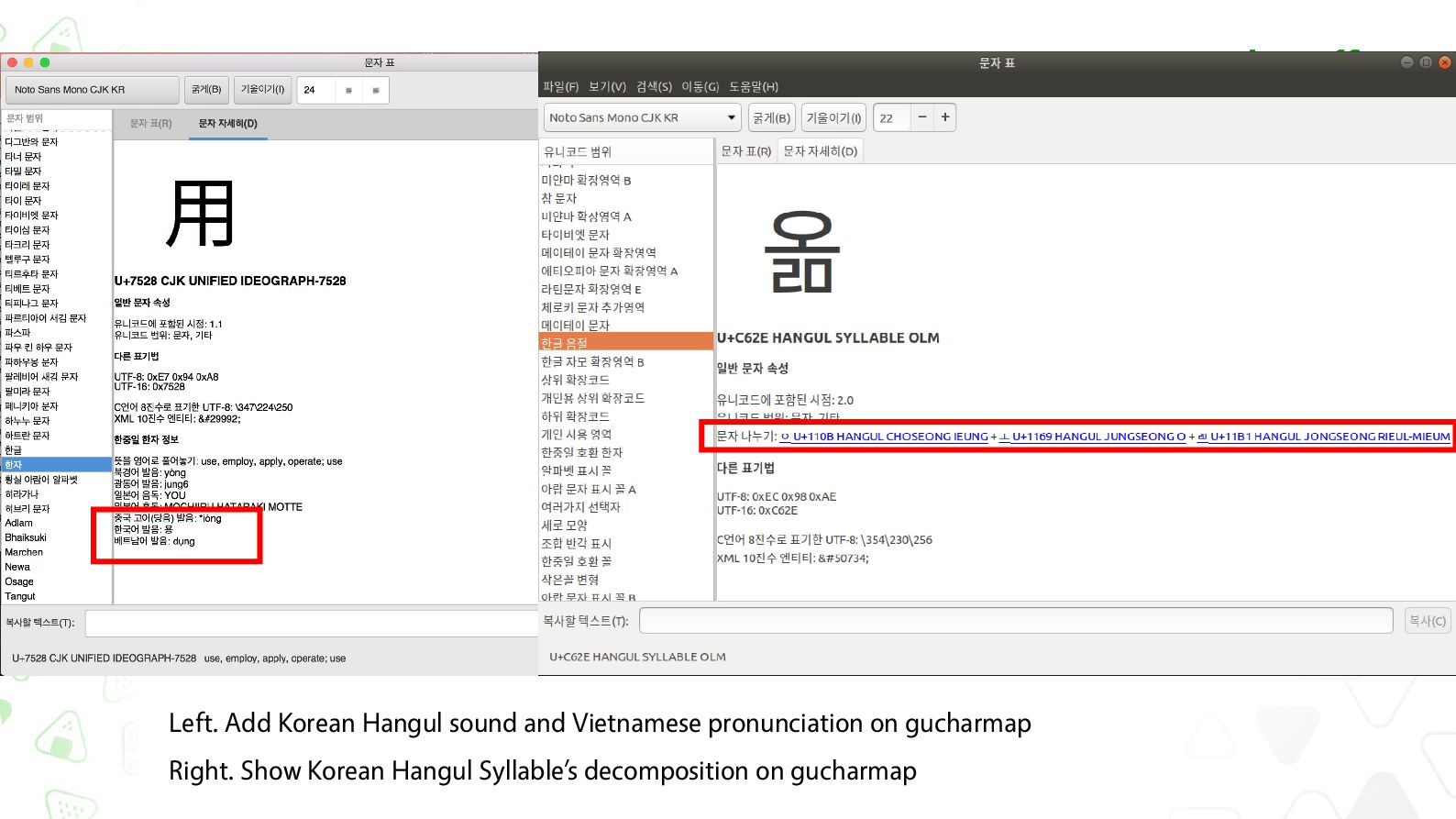The width and height of the screenshot is (1456, 819).
Task: Click the 복사할 텍스트 input in left window
Action: pyautogui.click(x=312, y=623)
